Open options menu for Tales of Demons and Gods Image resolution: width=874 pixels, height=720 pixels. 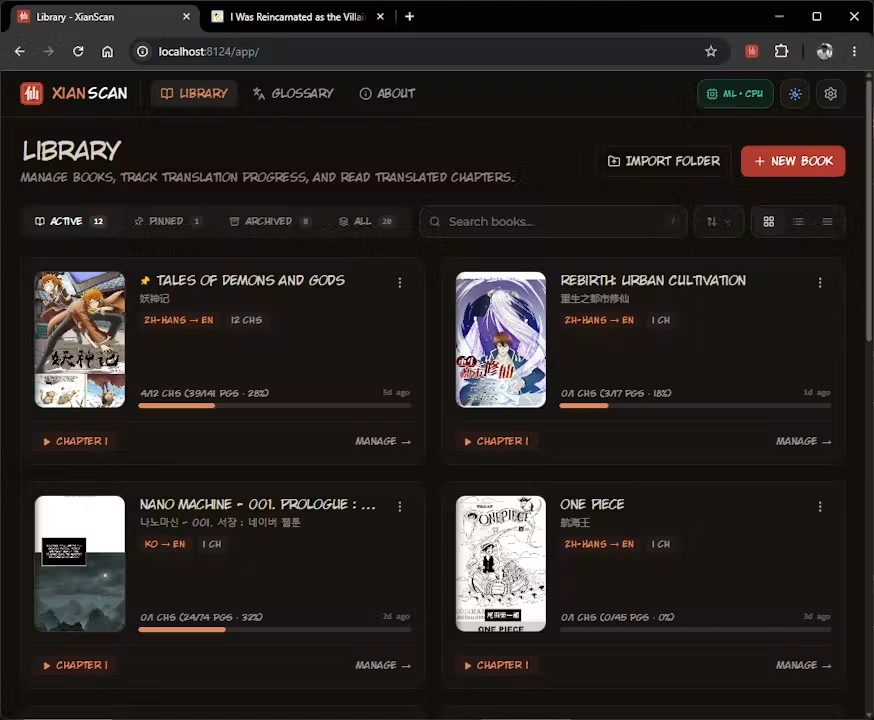400,283
